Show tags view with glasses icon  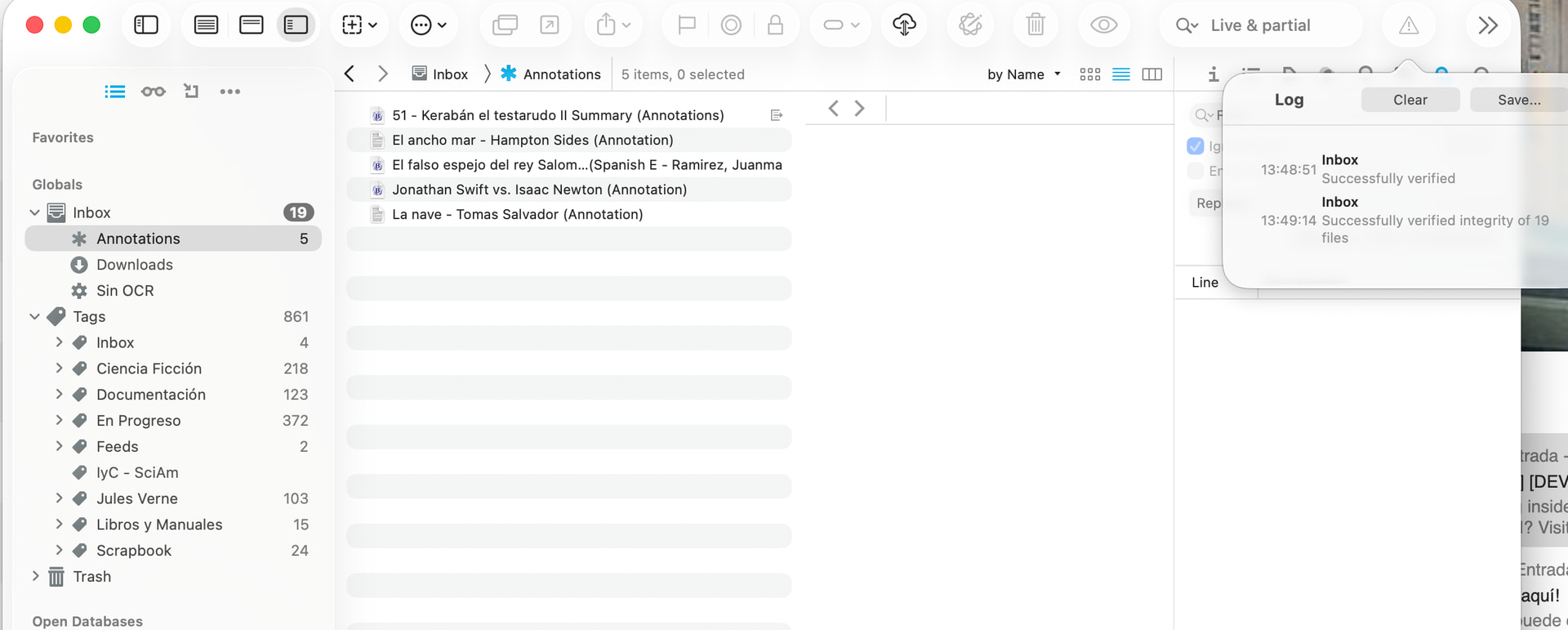tap(153, 92)
